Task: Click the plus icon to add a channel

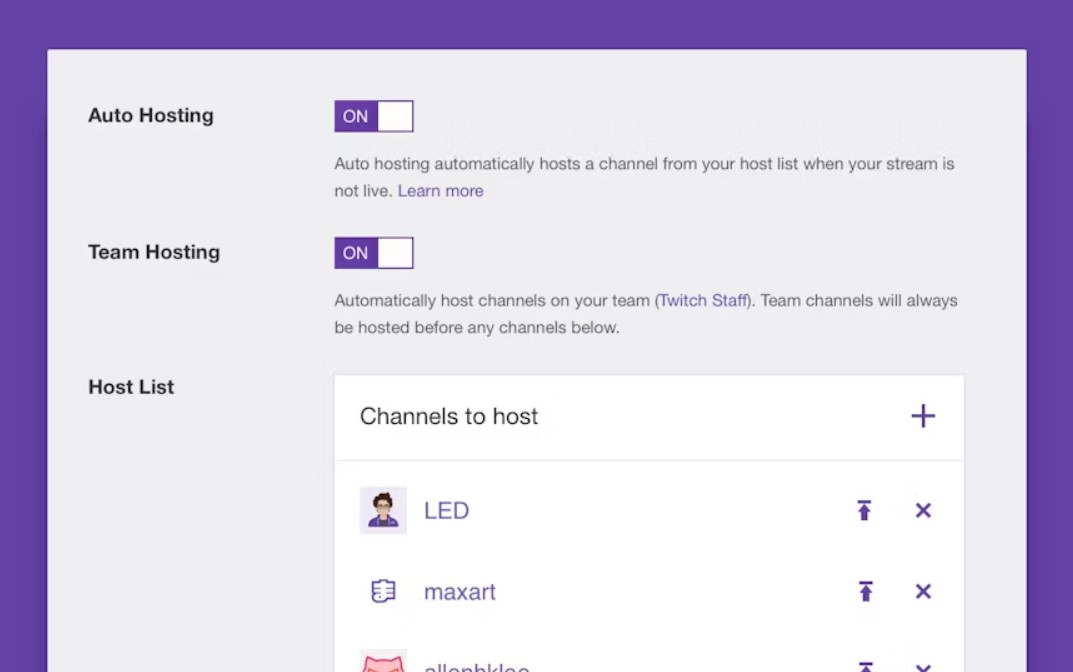Action: 923,415
